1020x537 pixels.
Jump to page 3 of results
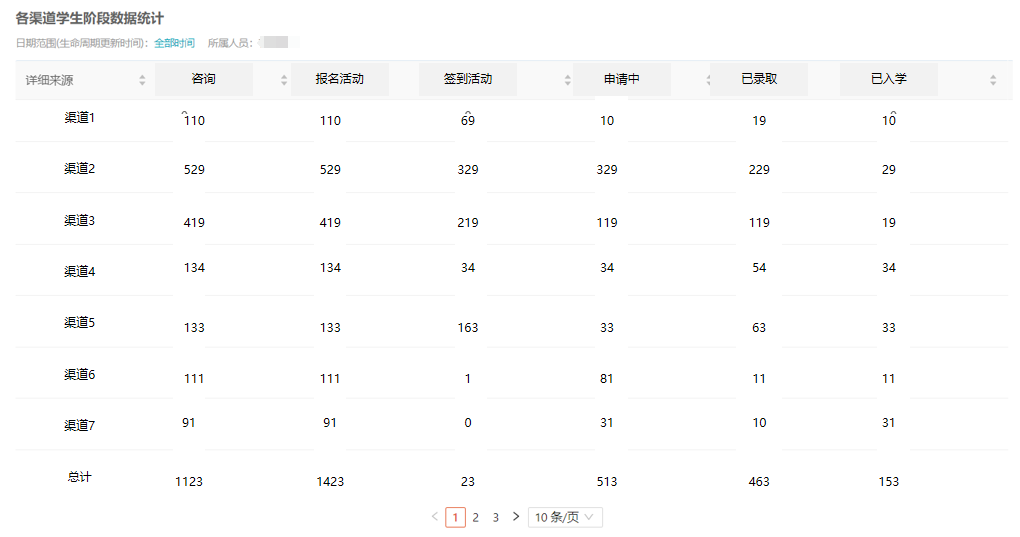(496, 517)
